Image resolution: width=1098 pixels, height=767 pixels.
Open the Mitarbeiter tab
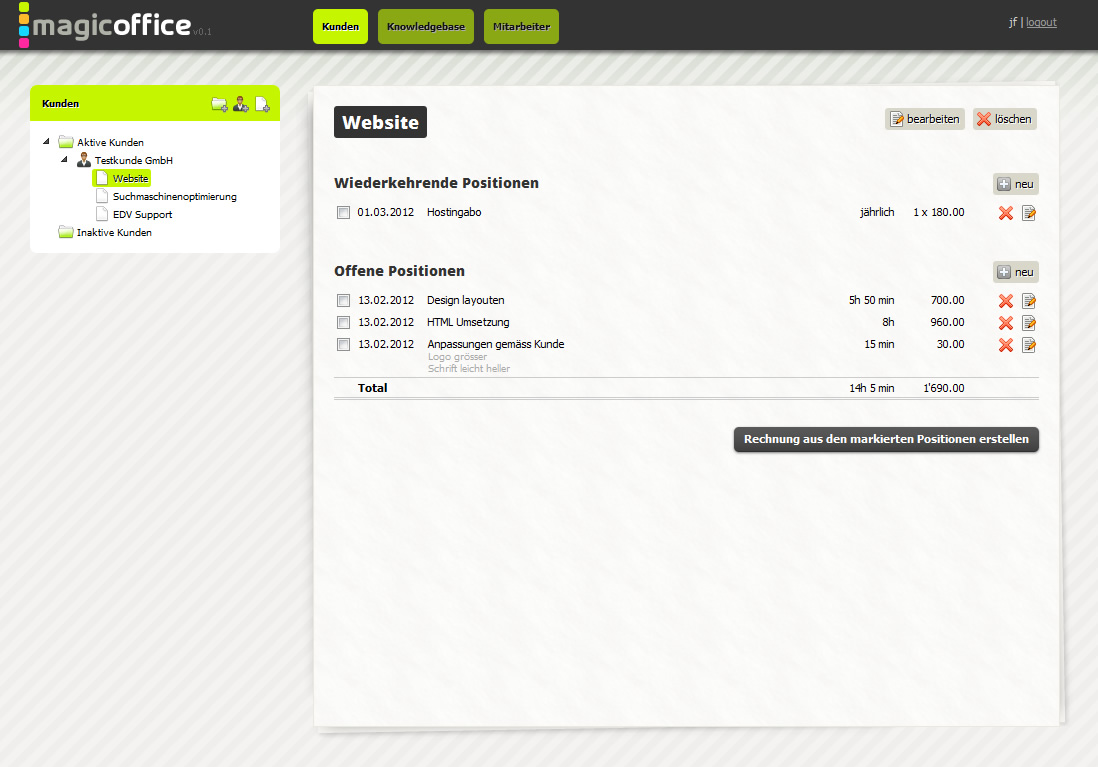(521, 27)
